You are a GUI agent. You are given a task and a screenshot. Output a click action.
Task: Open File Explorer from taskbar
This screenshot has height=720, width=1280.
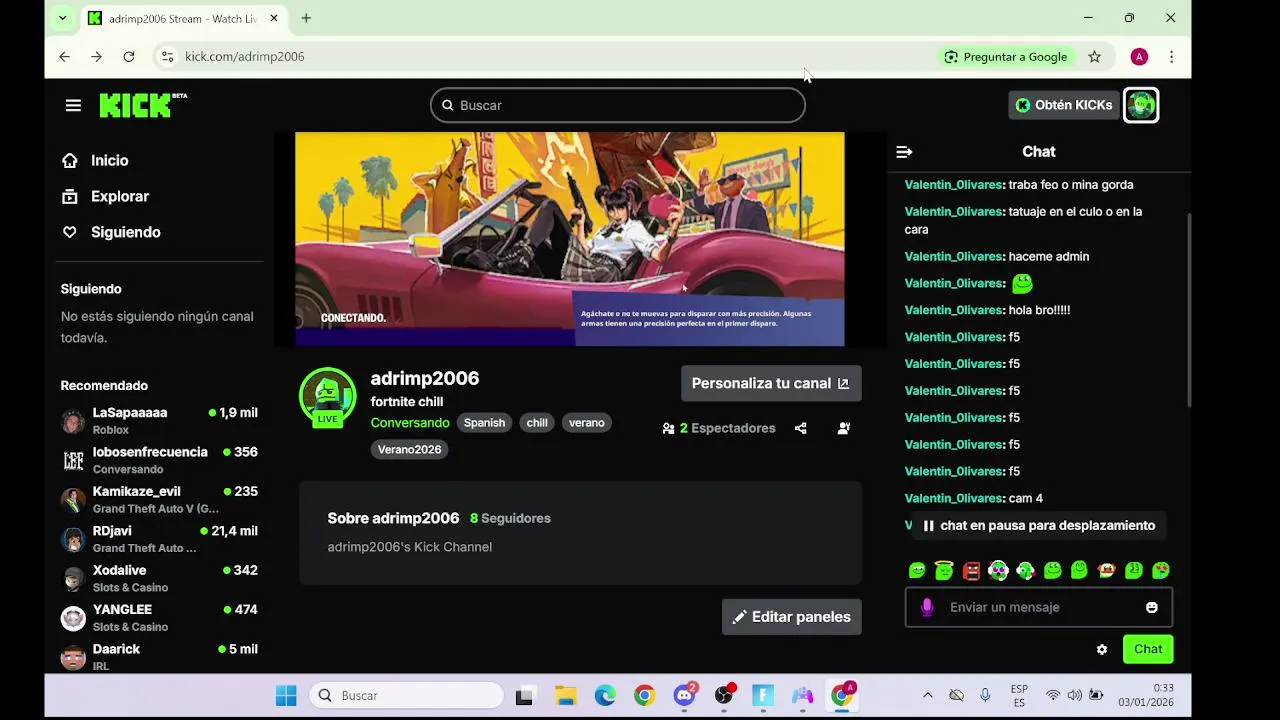click(566, 695)
